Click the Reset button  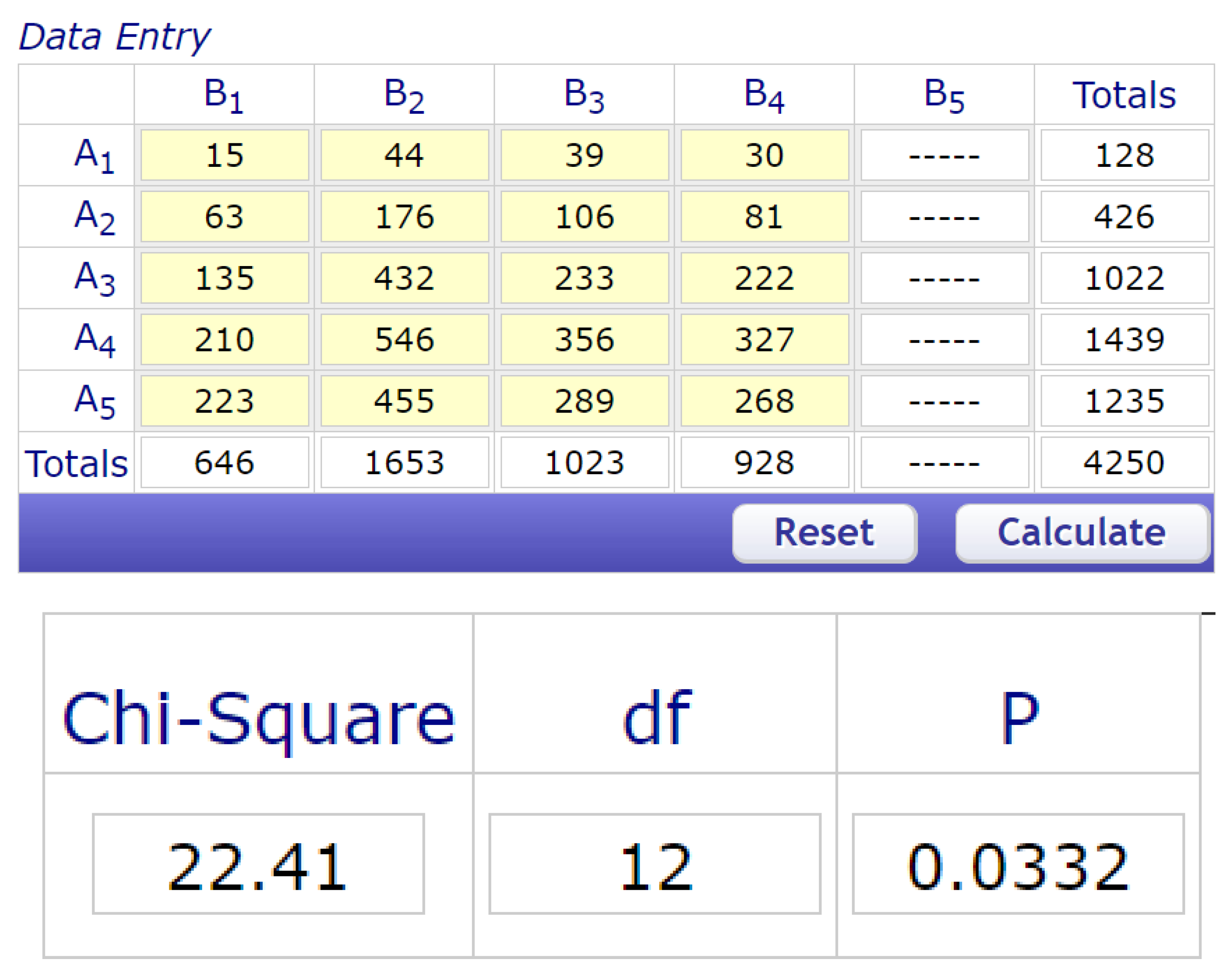(x=824, y=532)
